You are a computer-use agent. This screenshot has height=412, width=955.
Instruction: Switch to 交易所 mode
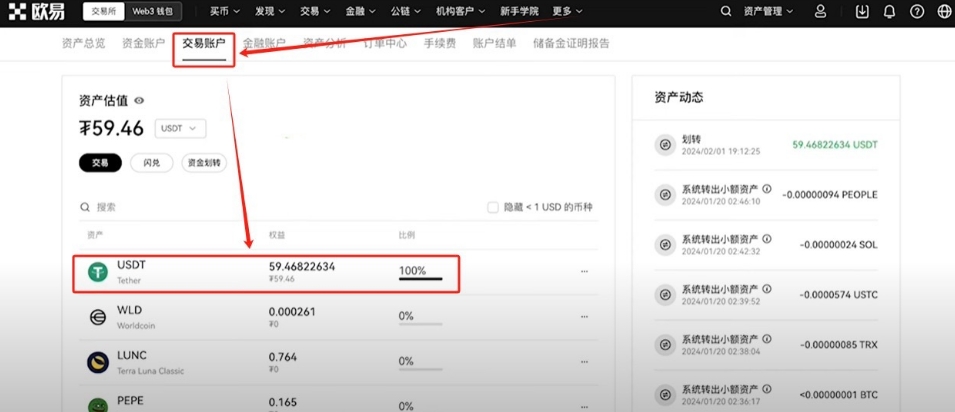pos(104,11)
